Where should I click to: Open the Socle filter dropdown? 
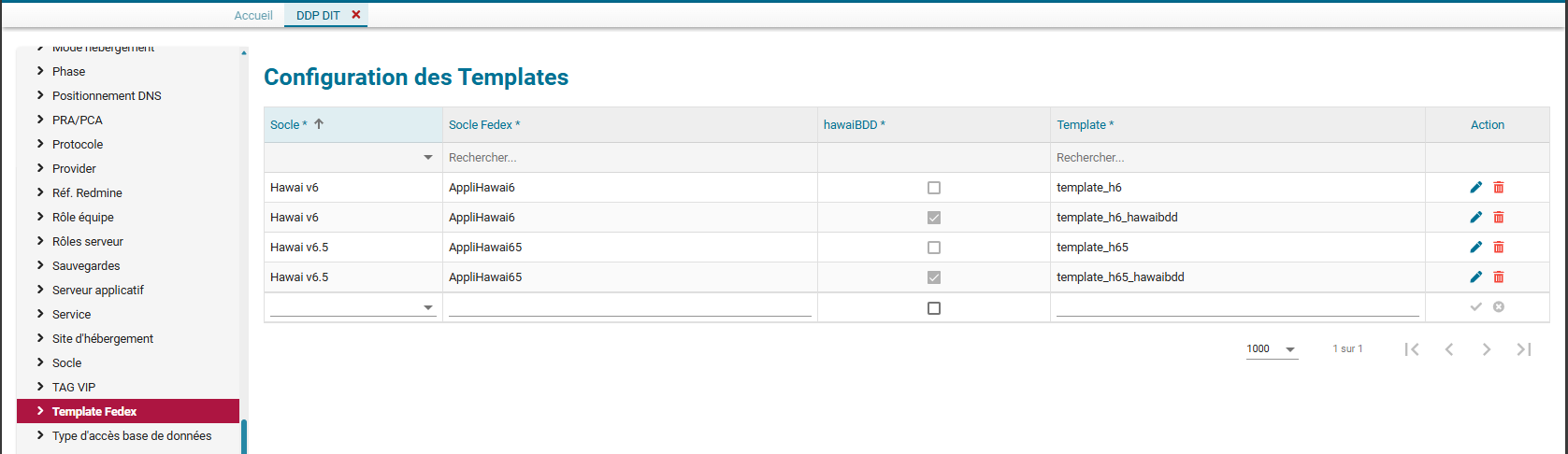click(x=428, y=158)
